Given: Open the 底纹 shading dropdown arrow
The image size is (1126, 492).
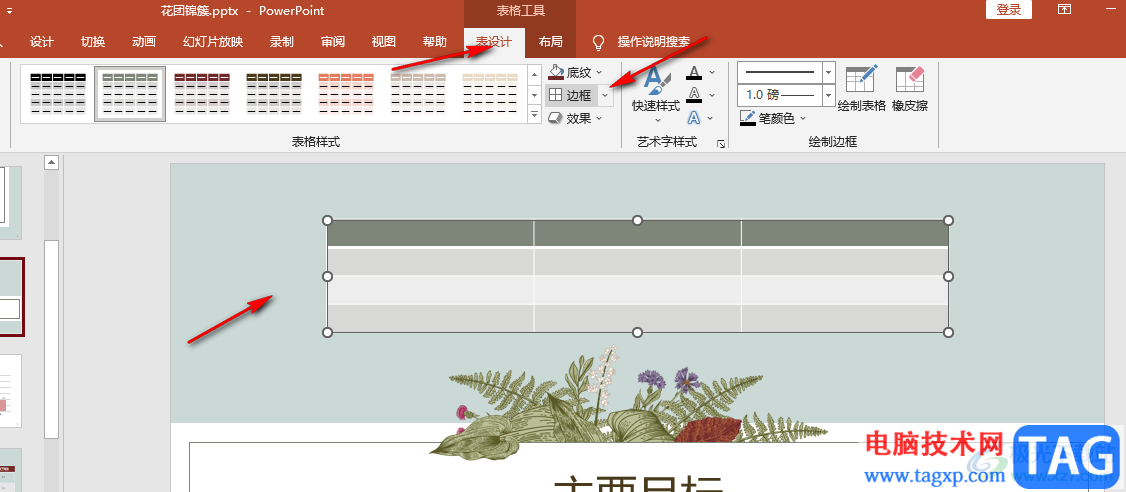Looking at the screenshot, I should [599, 72].
